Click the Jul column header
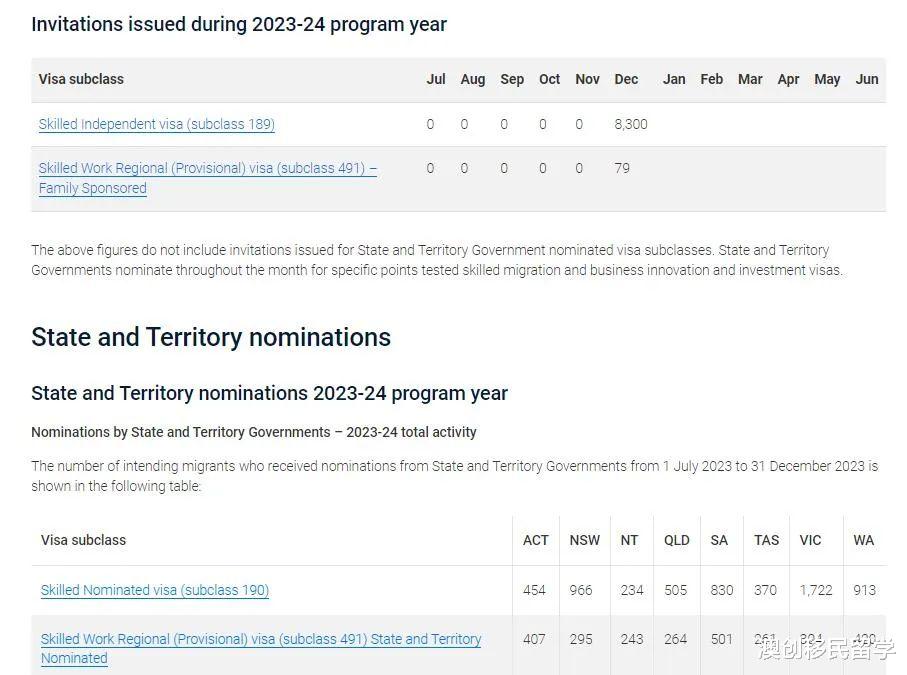Screen dimensions: 907x675 (x=436, y=79)
